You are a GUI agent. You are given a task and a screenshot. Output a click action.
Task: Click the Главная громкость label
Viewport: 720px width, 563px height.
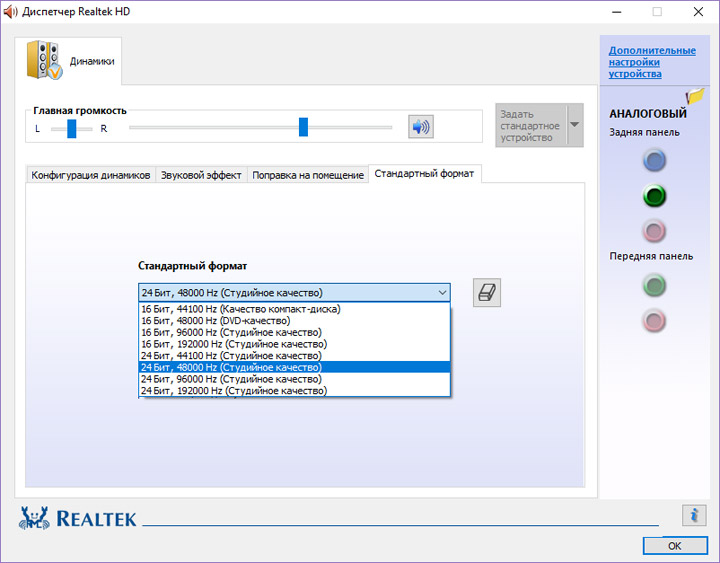click(x=80, y=111)
